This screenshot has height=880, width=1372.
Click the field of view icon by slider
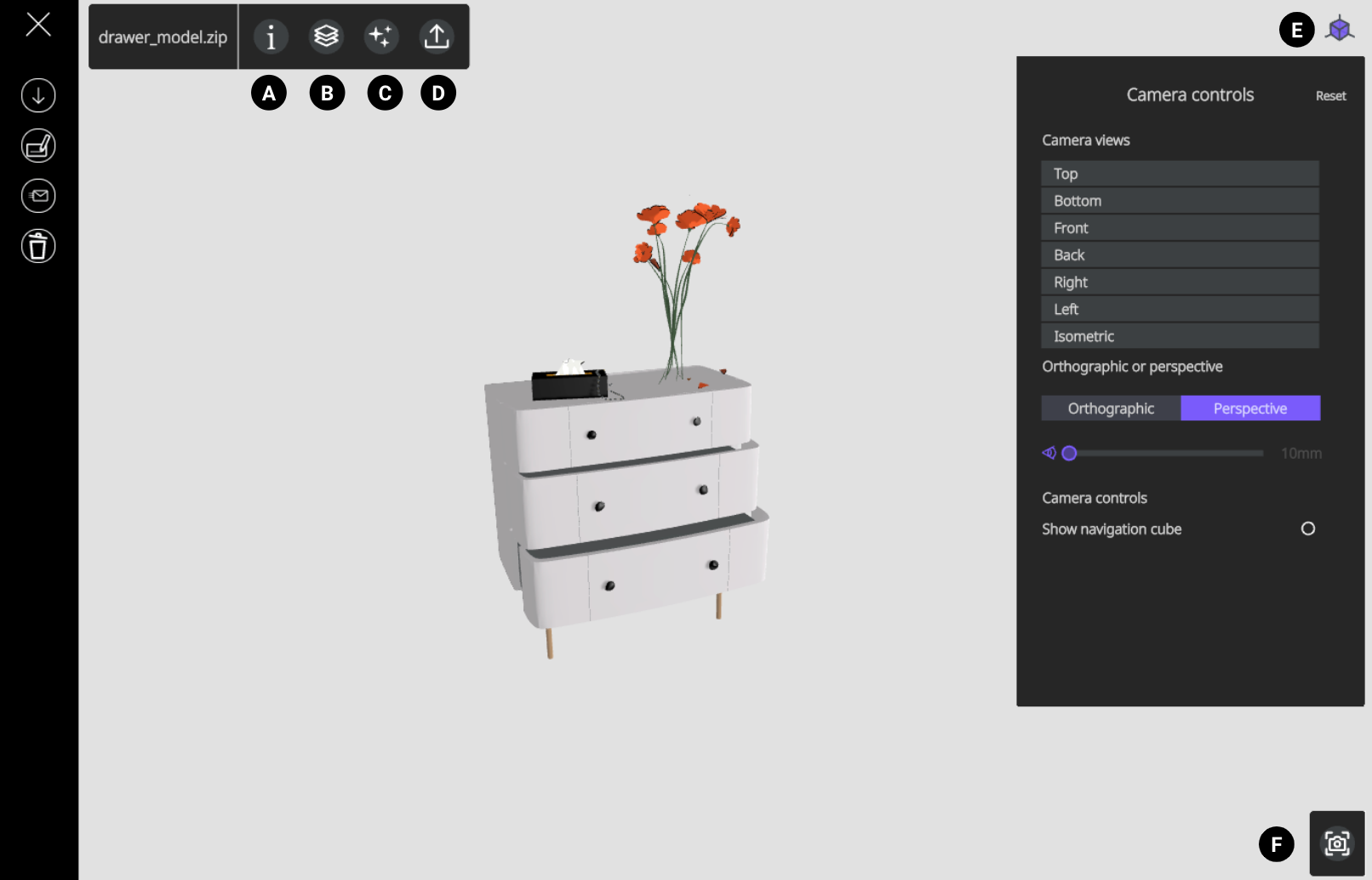click(1049, 453)
